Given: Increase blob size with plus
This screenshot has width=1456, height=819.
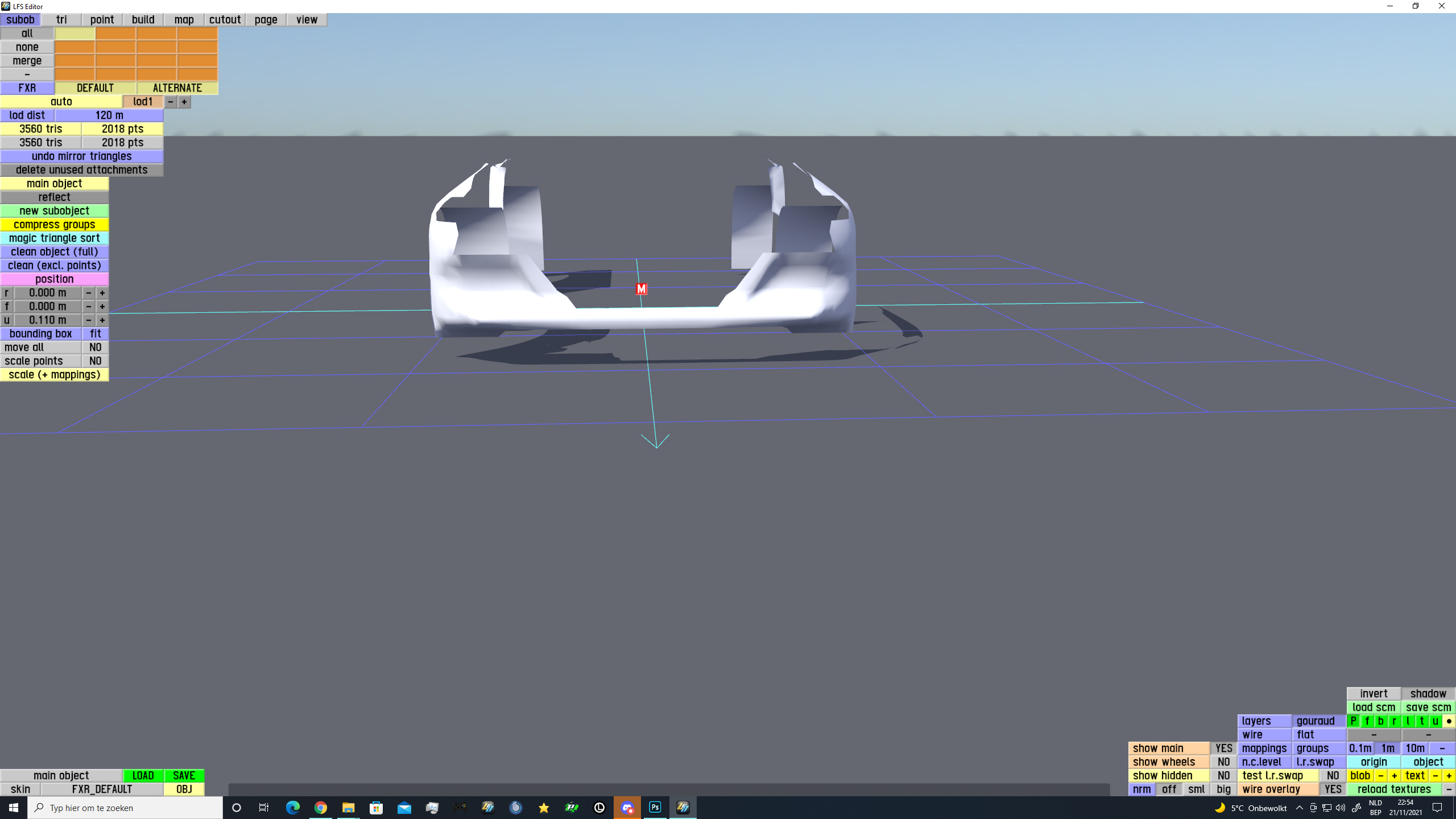Looking at the screenshot, I should point(1394,776).
